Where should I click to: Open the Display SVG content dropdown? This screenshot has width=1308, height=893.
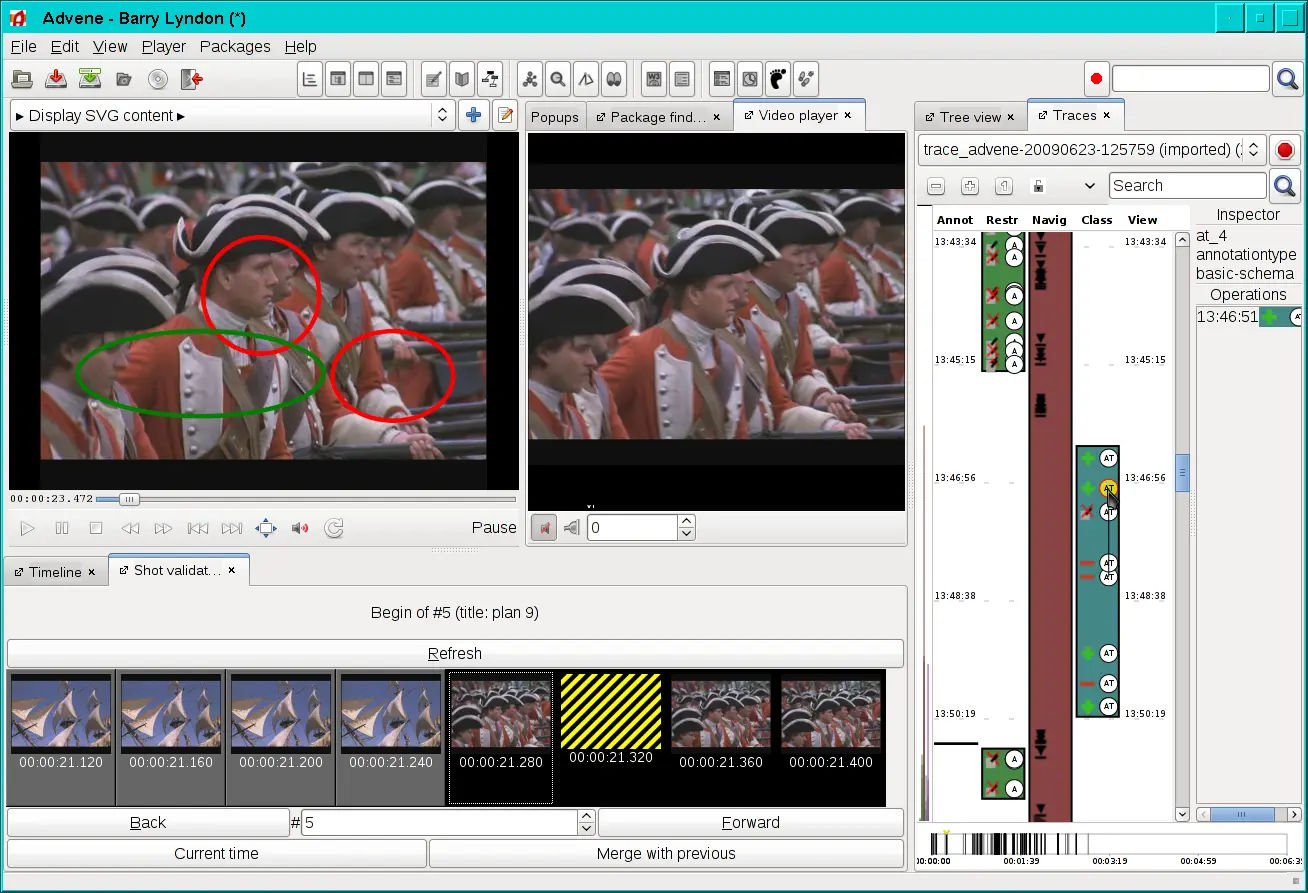[233, 115]
